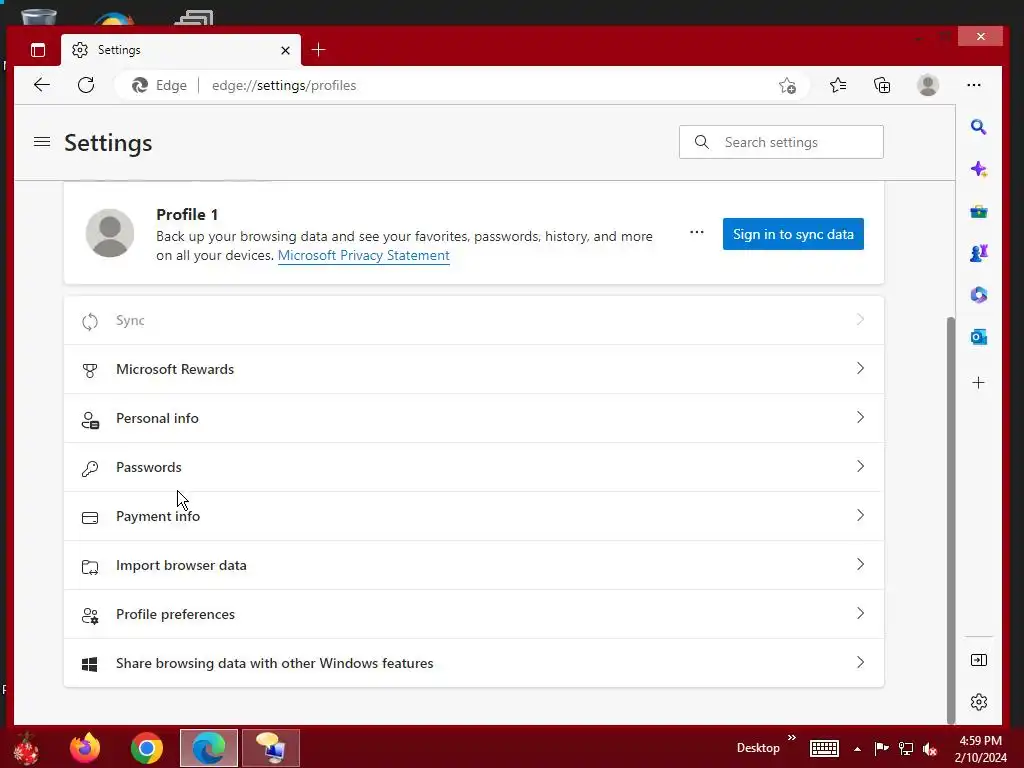
Task: Expand the Import browser data chevron
Action: [860, 564]
